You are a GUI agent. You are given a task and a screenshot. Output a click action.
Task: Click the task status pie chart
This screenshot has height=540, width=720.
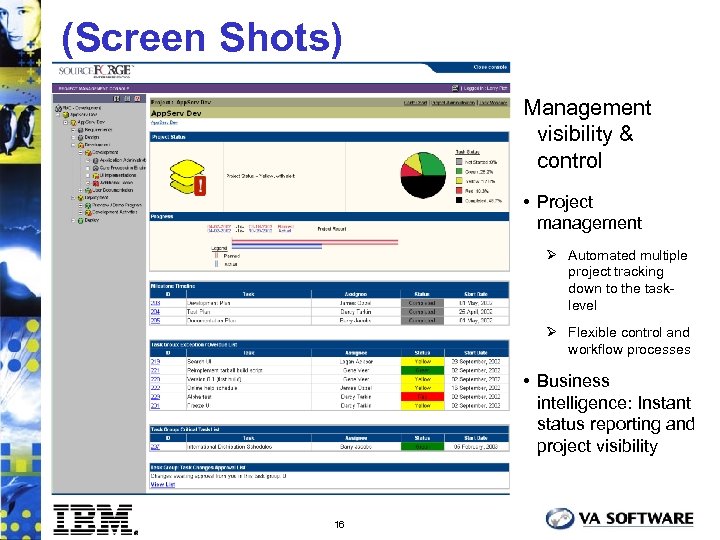click(423, 175)
